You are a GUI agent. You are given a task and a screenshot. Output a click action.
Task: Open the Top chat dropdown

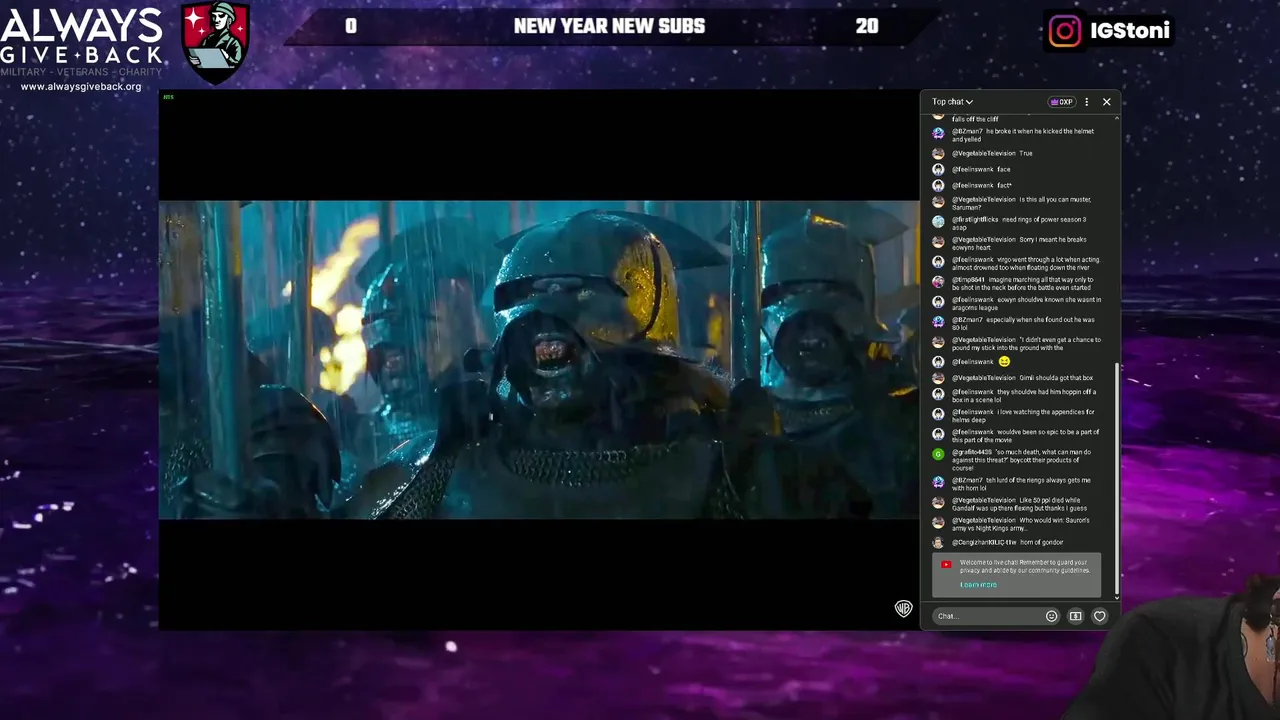pos(952,101)
